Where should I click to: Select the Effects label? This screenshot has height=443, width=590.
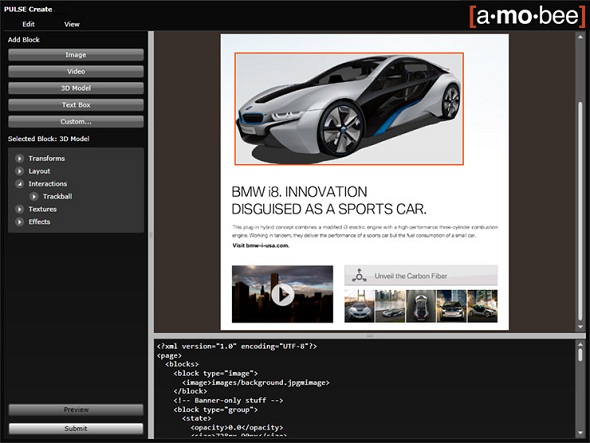click(39, 222)
